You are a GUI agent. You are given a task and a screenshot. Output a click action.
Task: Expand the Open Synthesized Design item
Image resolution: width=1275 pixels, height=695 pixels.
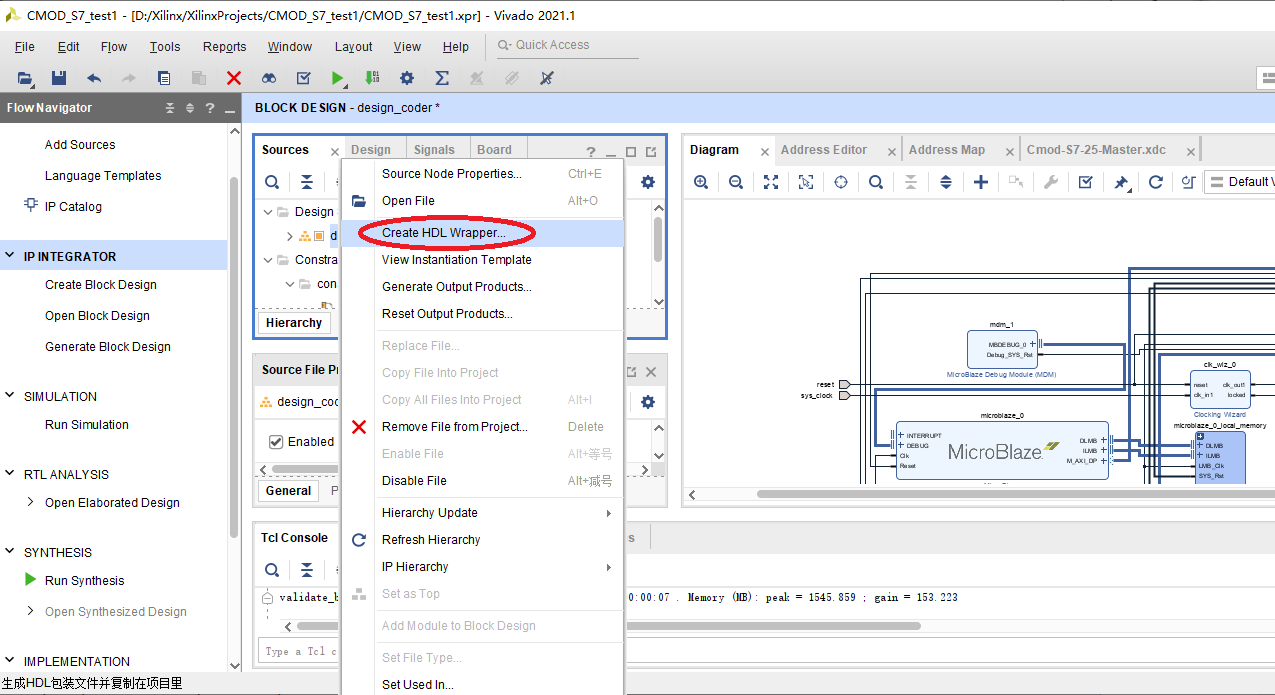tap(30, 611)
